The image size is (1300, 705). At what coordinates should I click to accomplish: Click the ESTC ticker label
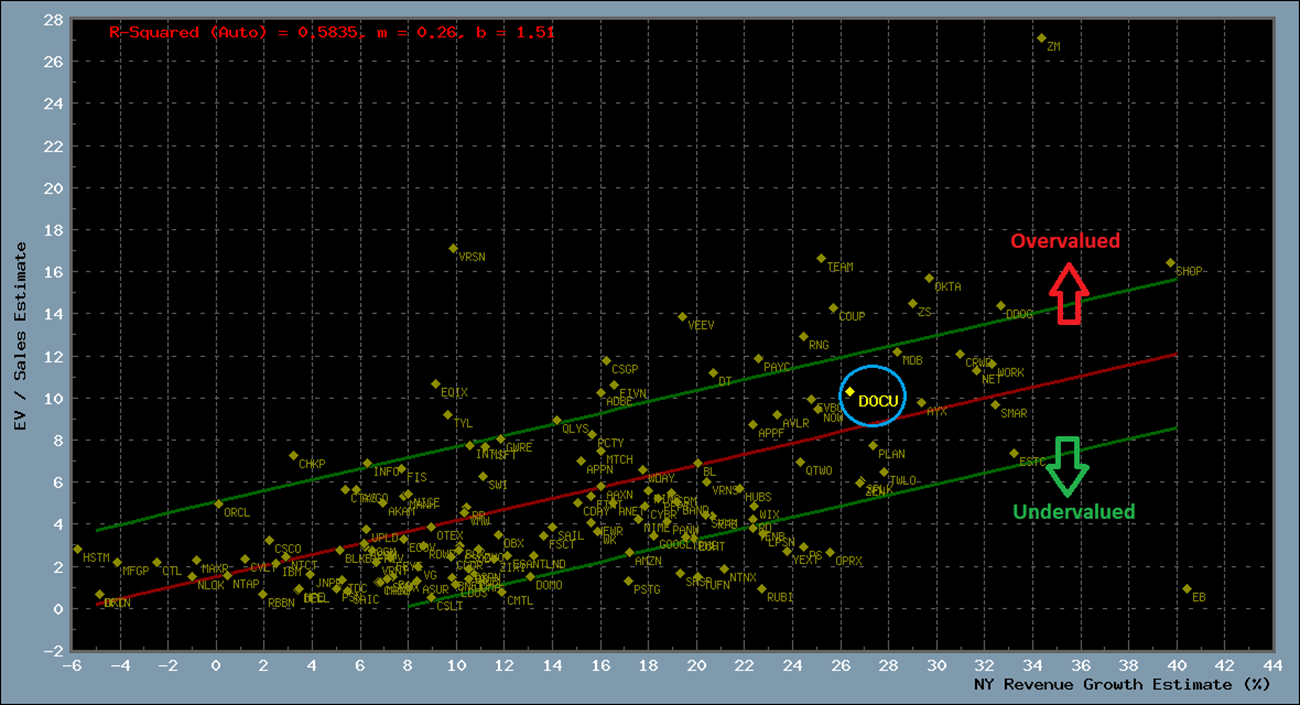(1033, 462)
